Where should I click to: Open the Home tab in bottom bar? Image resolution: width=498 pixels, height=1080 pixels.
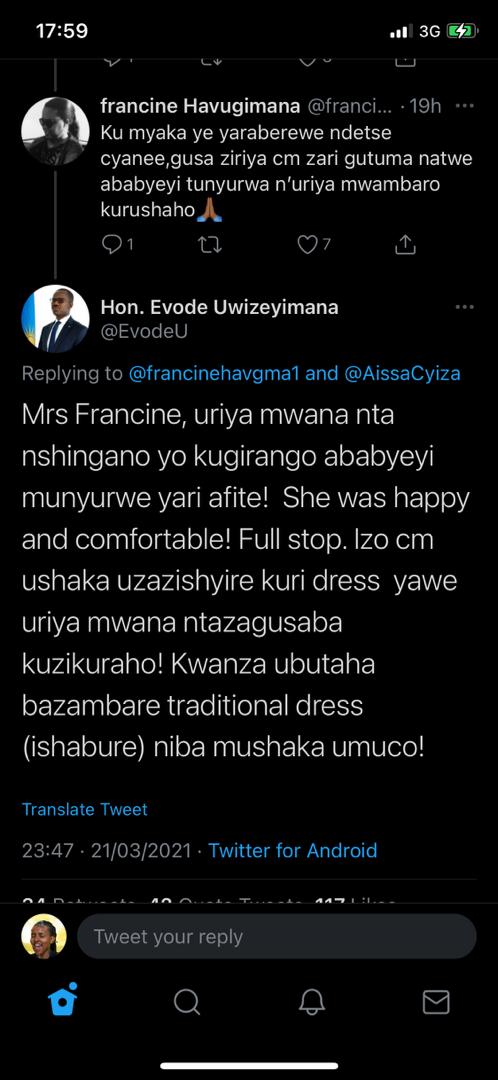pyautogui.click(x=63, y=1001)
